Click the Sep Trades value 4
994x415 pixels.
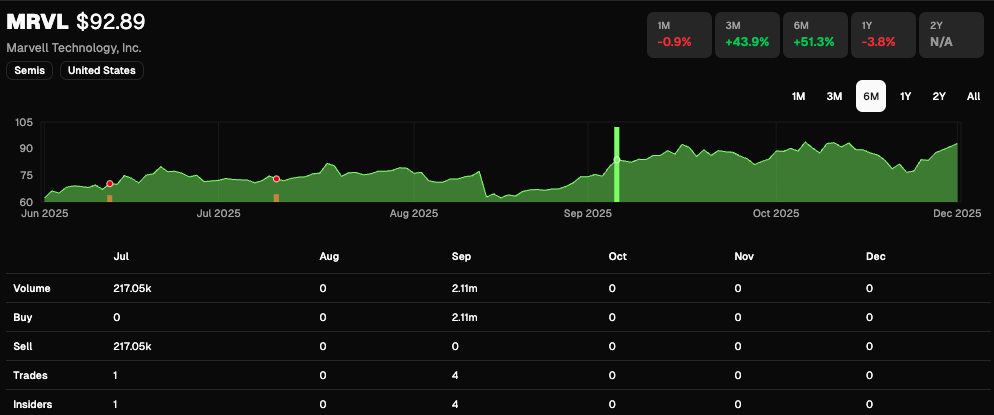click(x=455, y=375)
